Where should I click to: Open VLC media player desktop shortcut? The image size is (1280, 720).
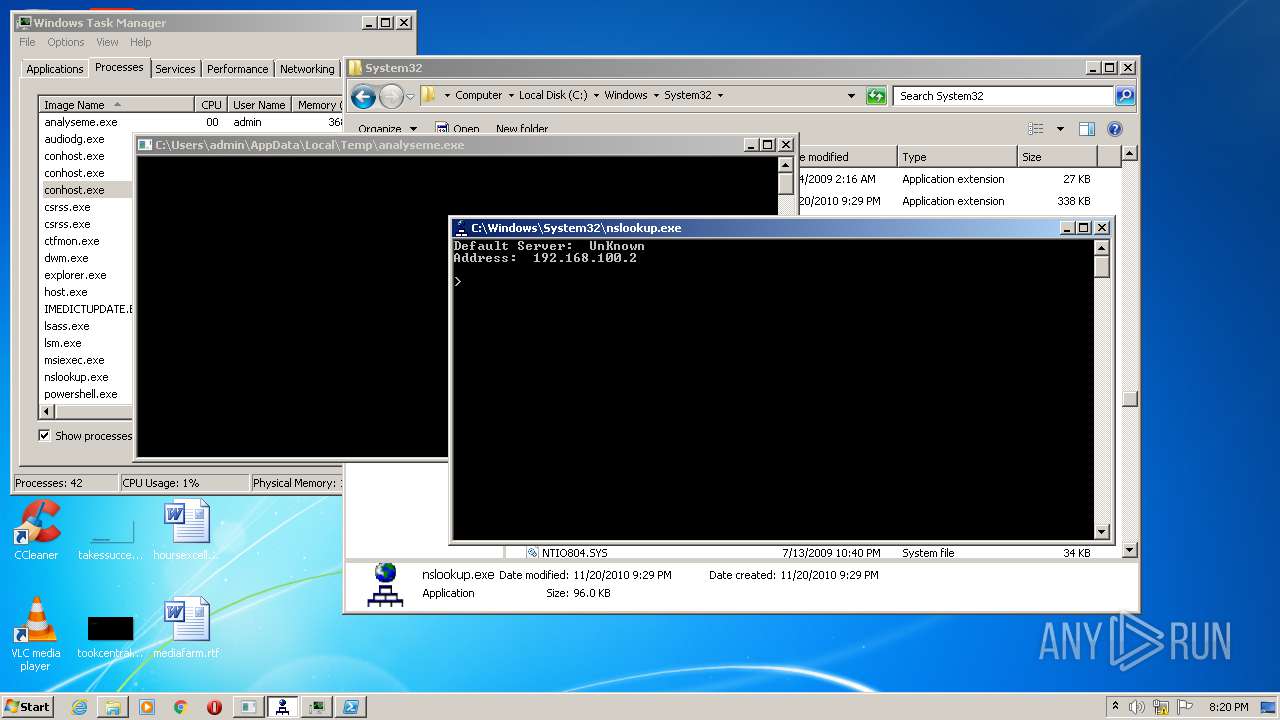36,634
